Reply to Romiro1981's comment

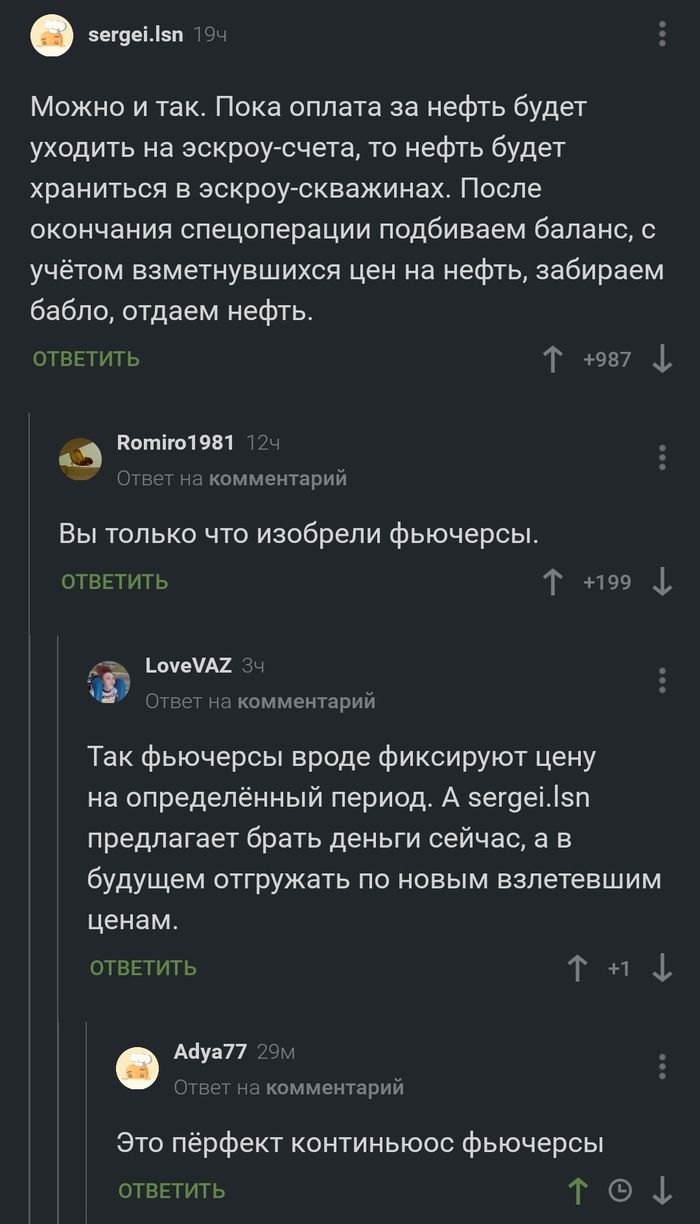click(114, 582)
